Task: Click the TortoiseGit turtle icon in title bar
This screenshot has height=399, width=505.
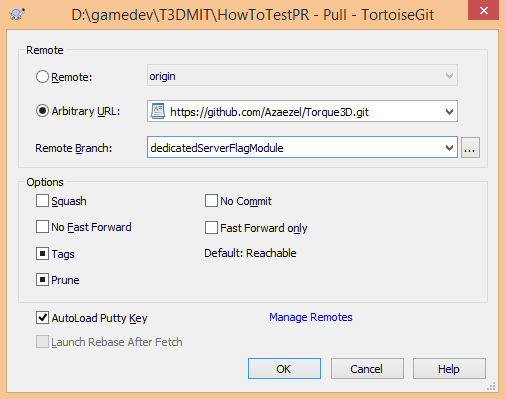Action: click(17, 14)
